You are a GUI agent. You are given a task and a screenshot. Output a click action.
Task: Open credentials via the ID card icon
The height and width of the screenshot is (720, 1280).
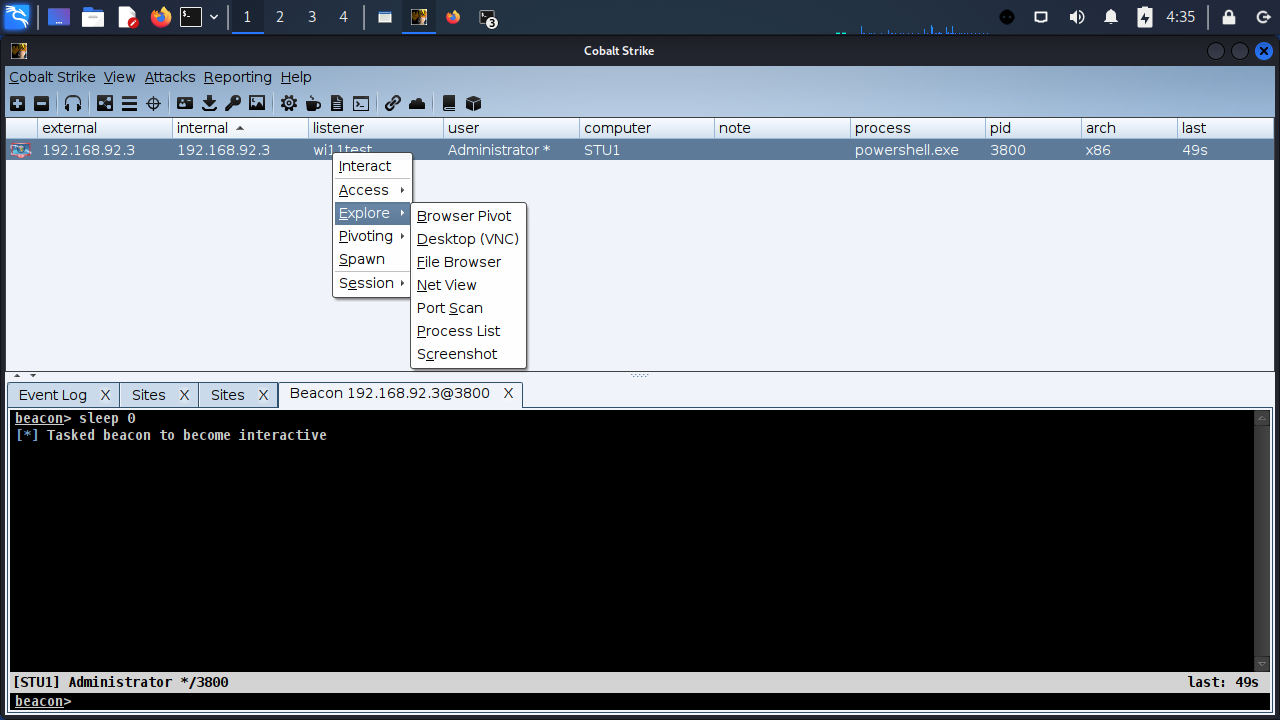pos(185,103)
